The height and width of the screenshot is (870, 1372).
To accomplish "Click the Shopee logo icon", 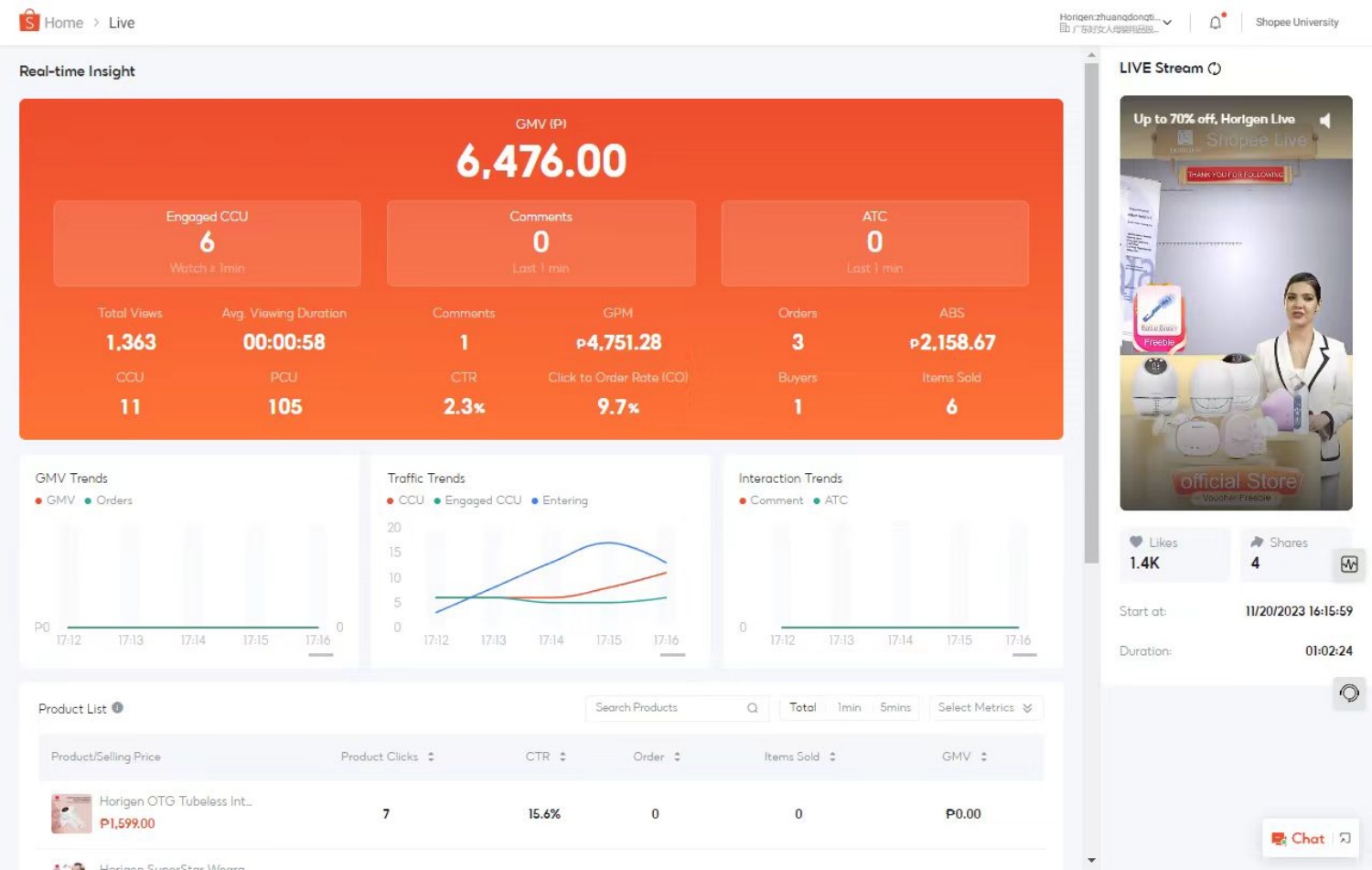I will click(x=29, y=21).
